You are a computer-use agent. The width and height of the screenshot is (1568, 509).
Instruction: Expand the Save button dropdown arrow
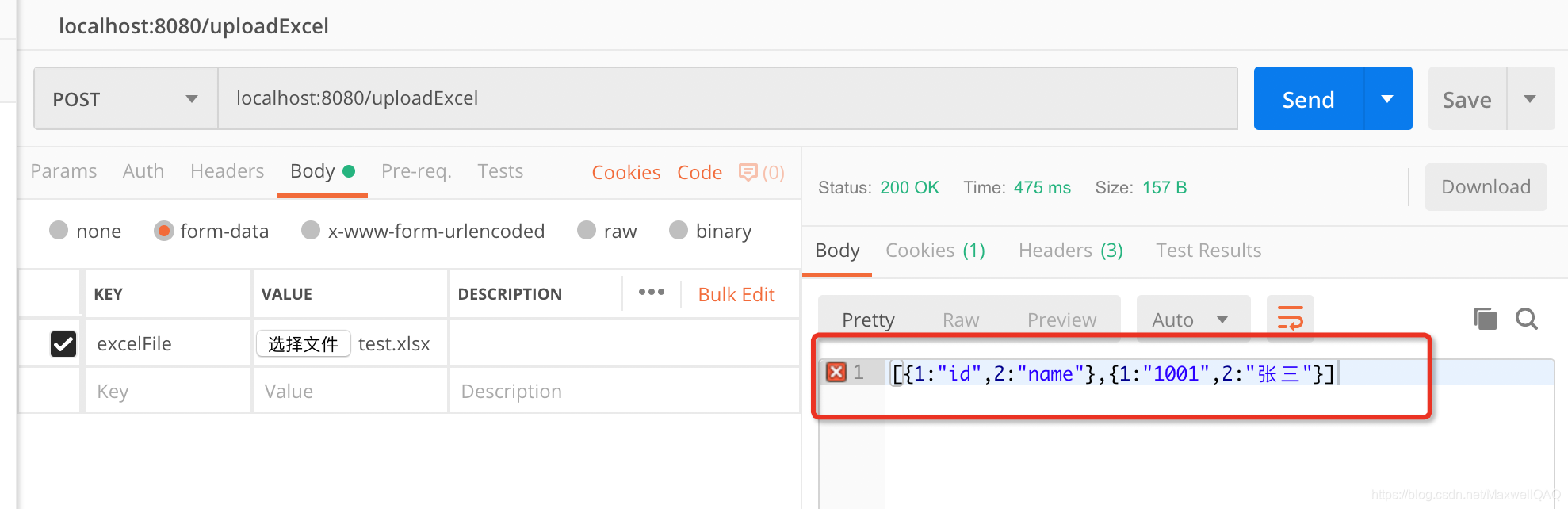pyautogui.click(x=1530, y=99)
